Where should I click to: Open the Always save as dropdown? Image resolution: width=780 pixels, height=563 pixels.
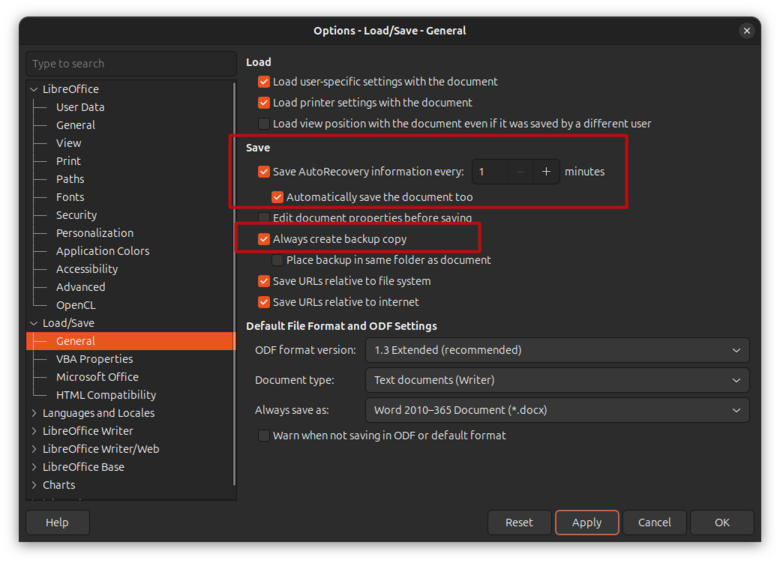coord(557,410)
